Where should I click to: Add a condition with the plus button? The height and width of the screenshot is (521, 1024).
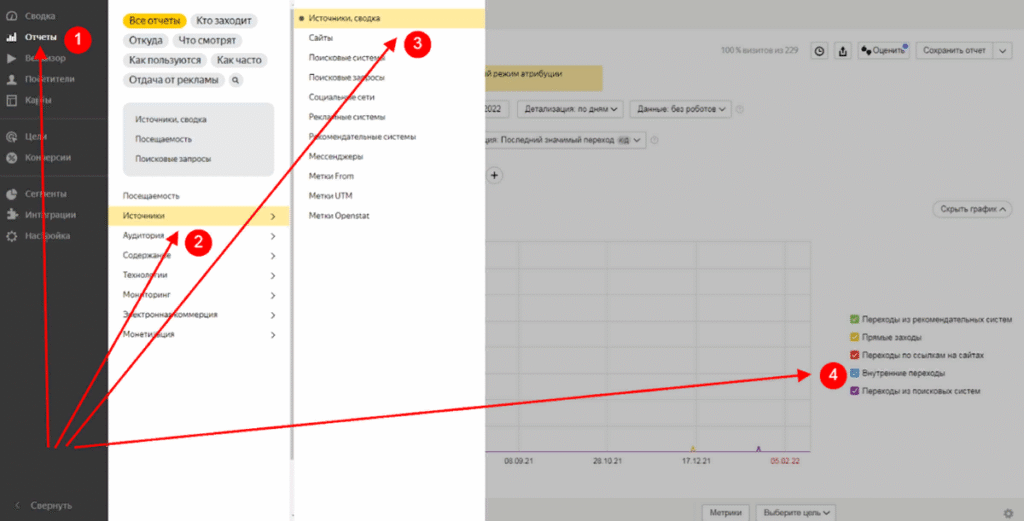(494, 175)
